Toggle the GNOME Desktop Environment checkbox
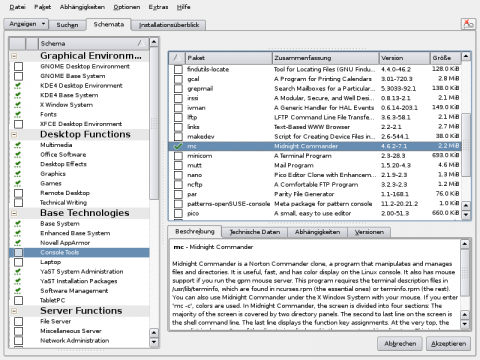The width and height of the screenshot is (480, 360). click(18, 66)
